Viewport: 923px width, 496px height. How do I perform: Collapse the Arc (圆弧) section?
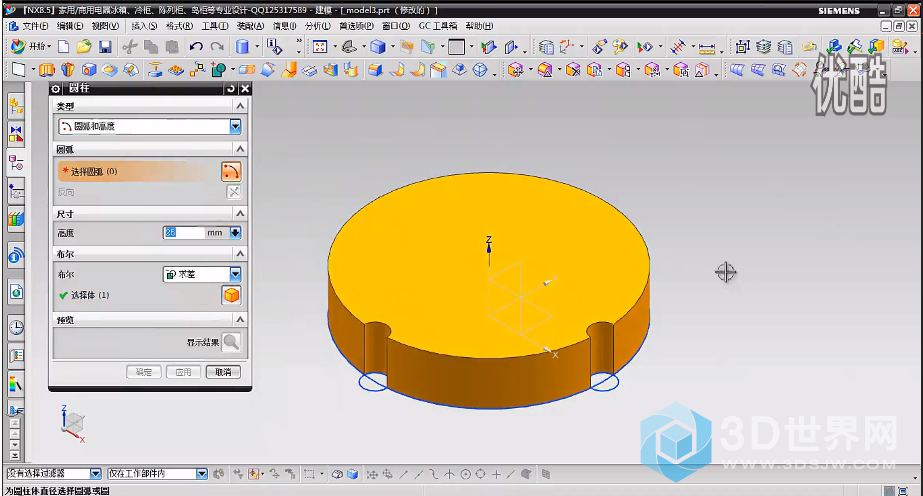tap(240, 149)
